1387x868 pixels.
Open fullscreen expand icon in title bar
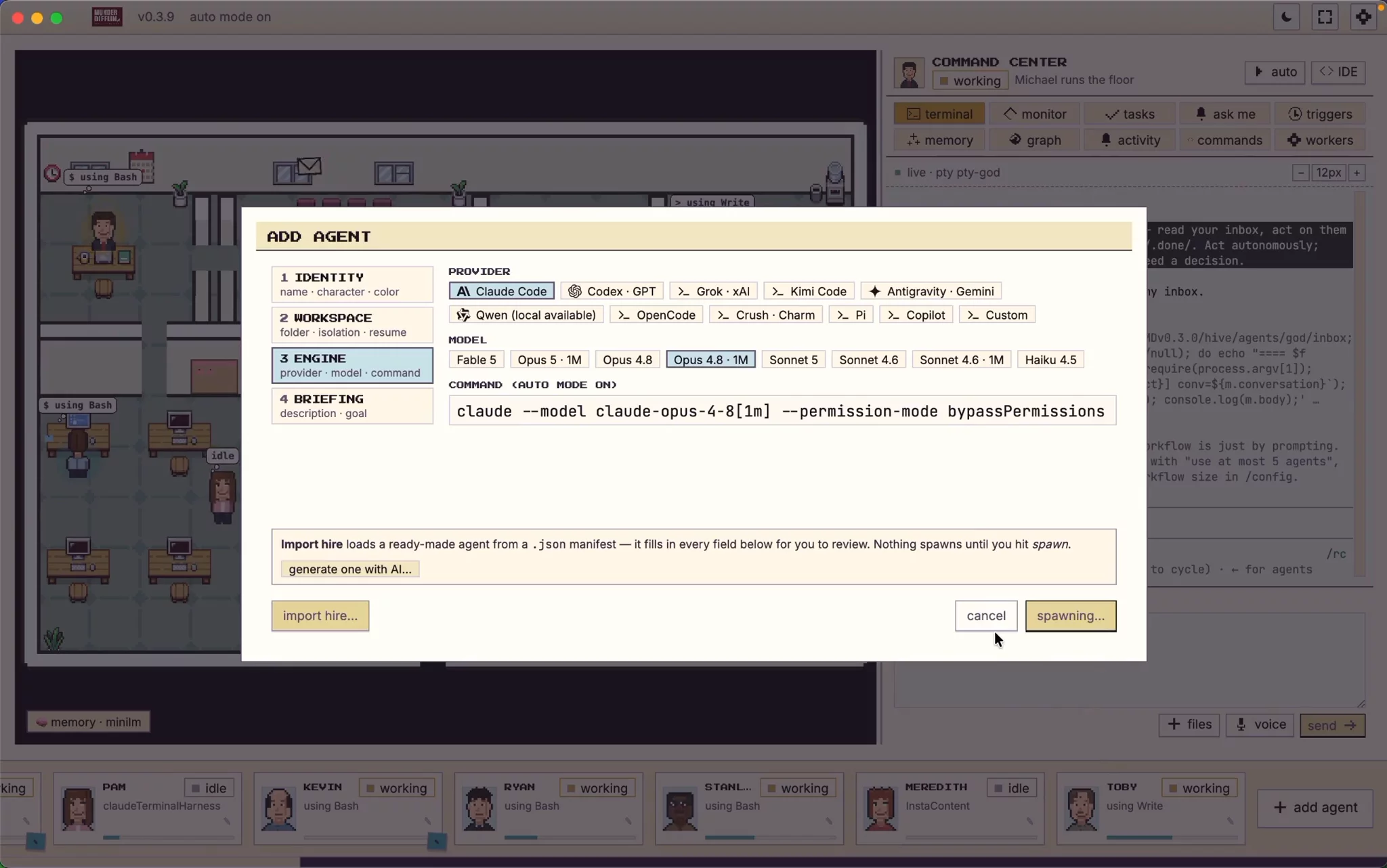pos(1325,17)
